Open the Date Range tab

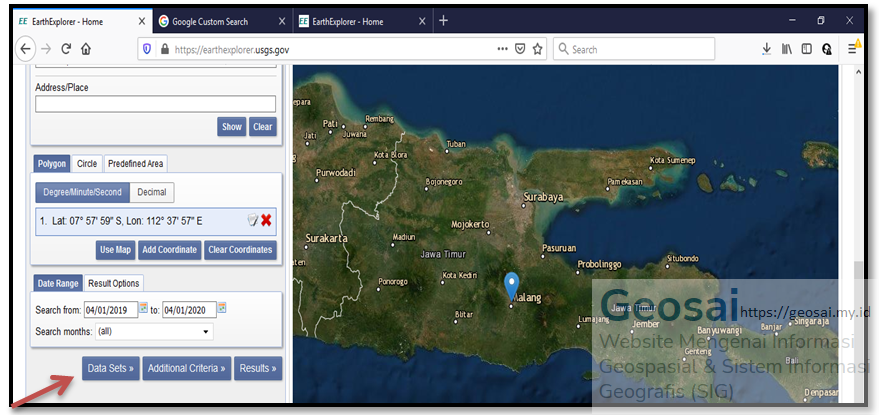tap(58, 283)
